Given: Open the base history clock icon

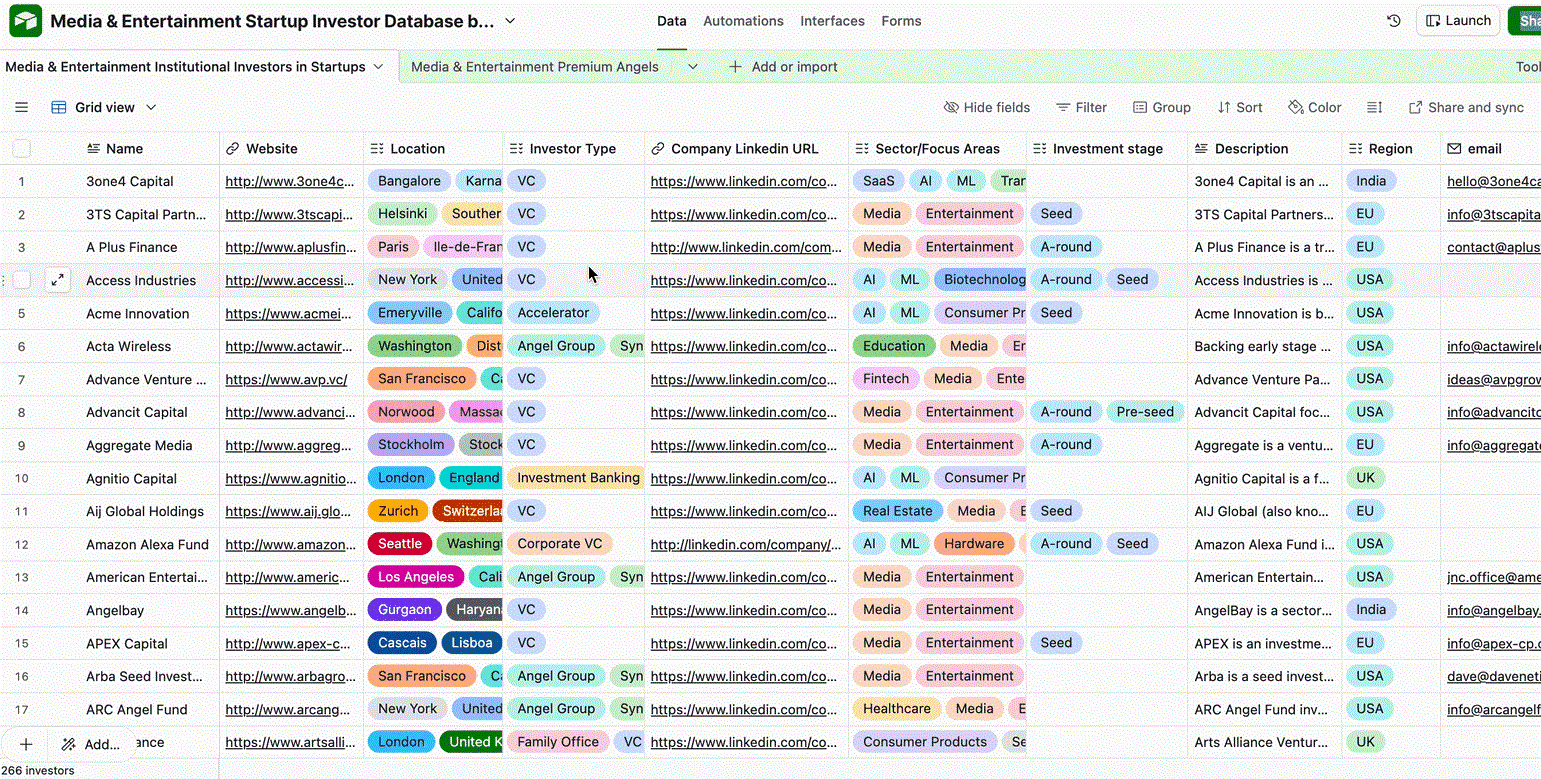Looking at the screenshot, I should click(x=1394, y=21).
